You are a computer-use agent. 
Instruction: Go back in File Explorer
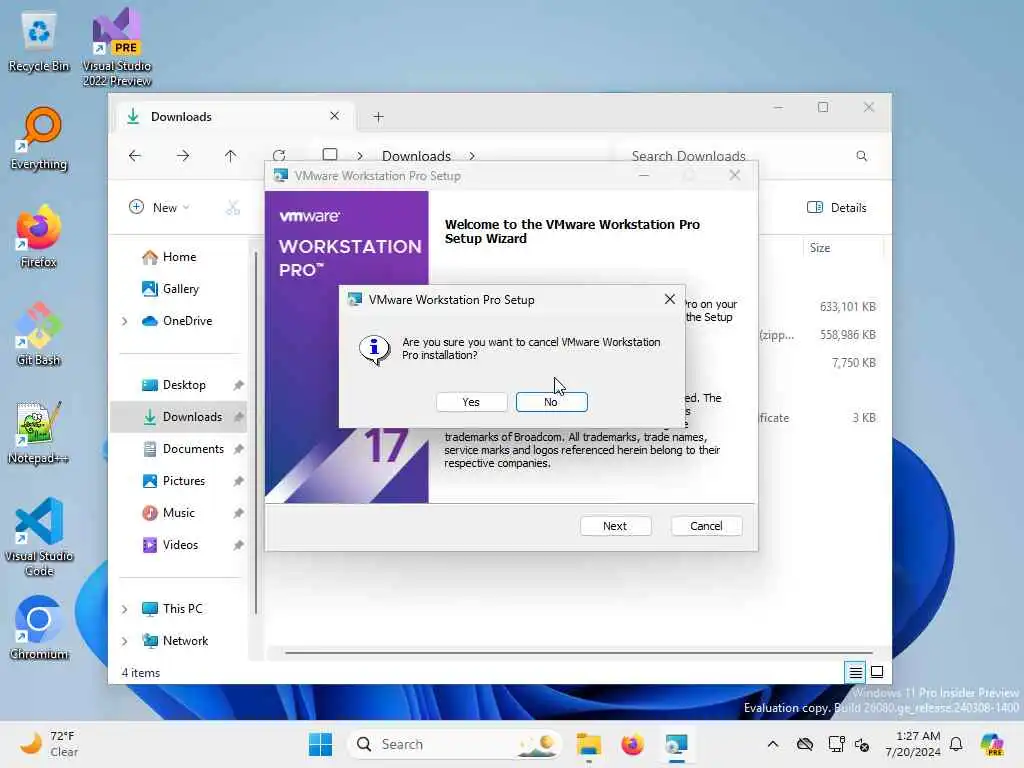click(135, 155)
